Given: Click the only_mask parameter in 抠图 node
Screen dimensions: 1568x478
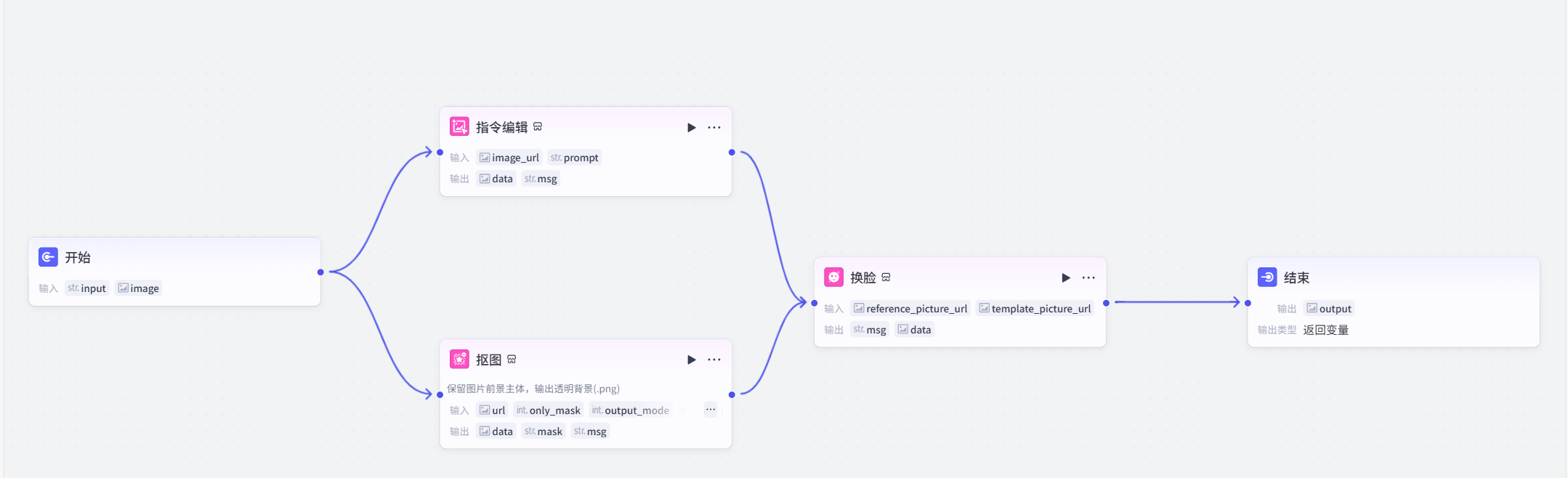Looking at the screenshot, I should (x=549, y=410).
